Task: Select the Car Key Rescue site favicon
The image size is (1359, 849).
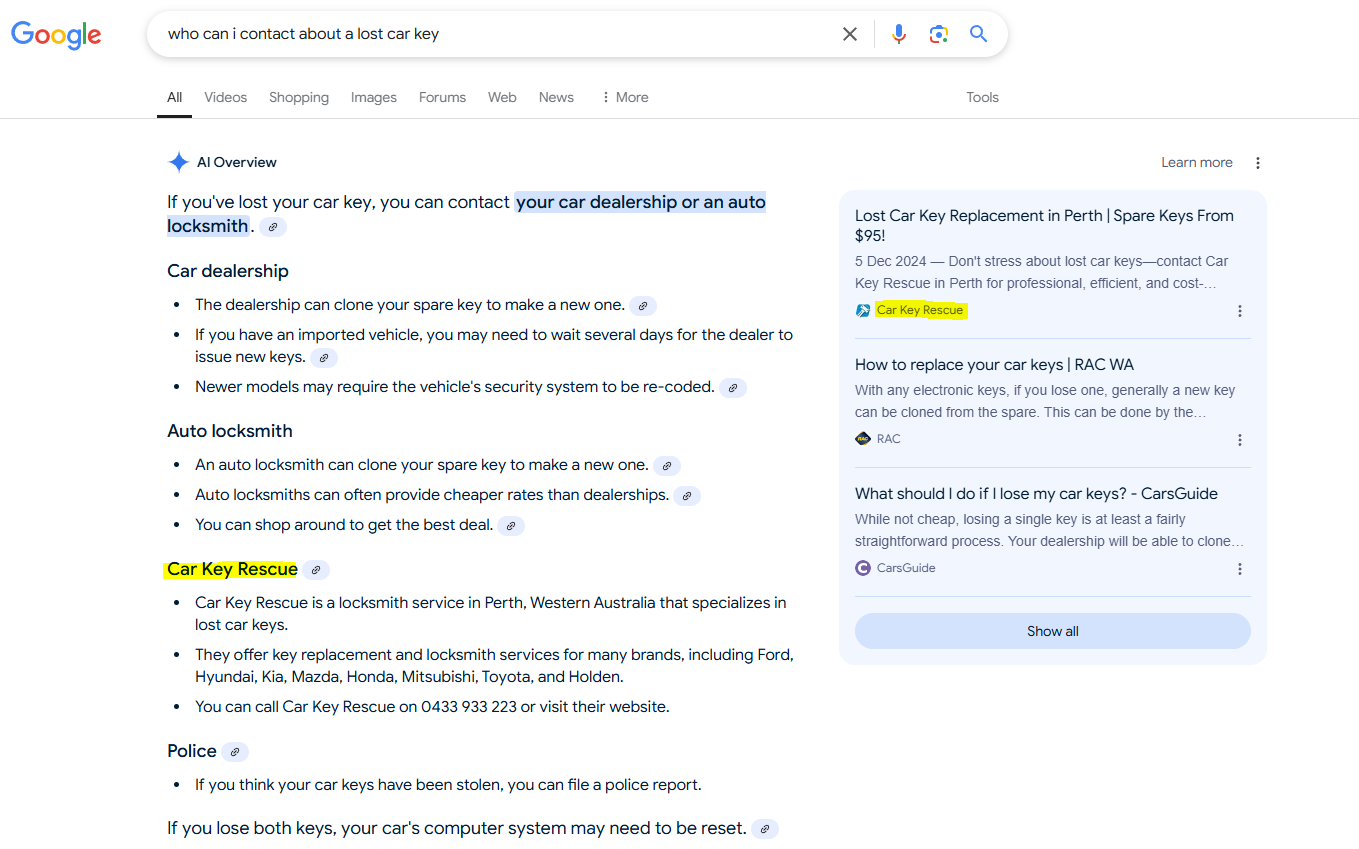Action: (863, 310)
